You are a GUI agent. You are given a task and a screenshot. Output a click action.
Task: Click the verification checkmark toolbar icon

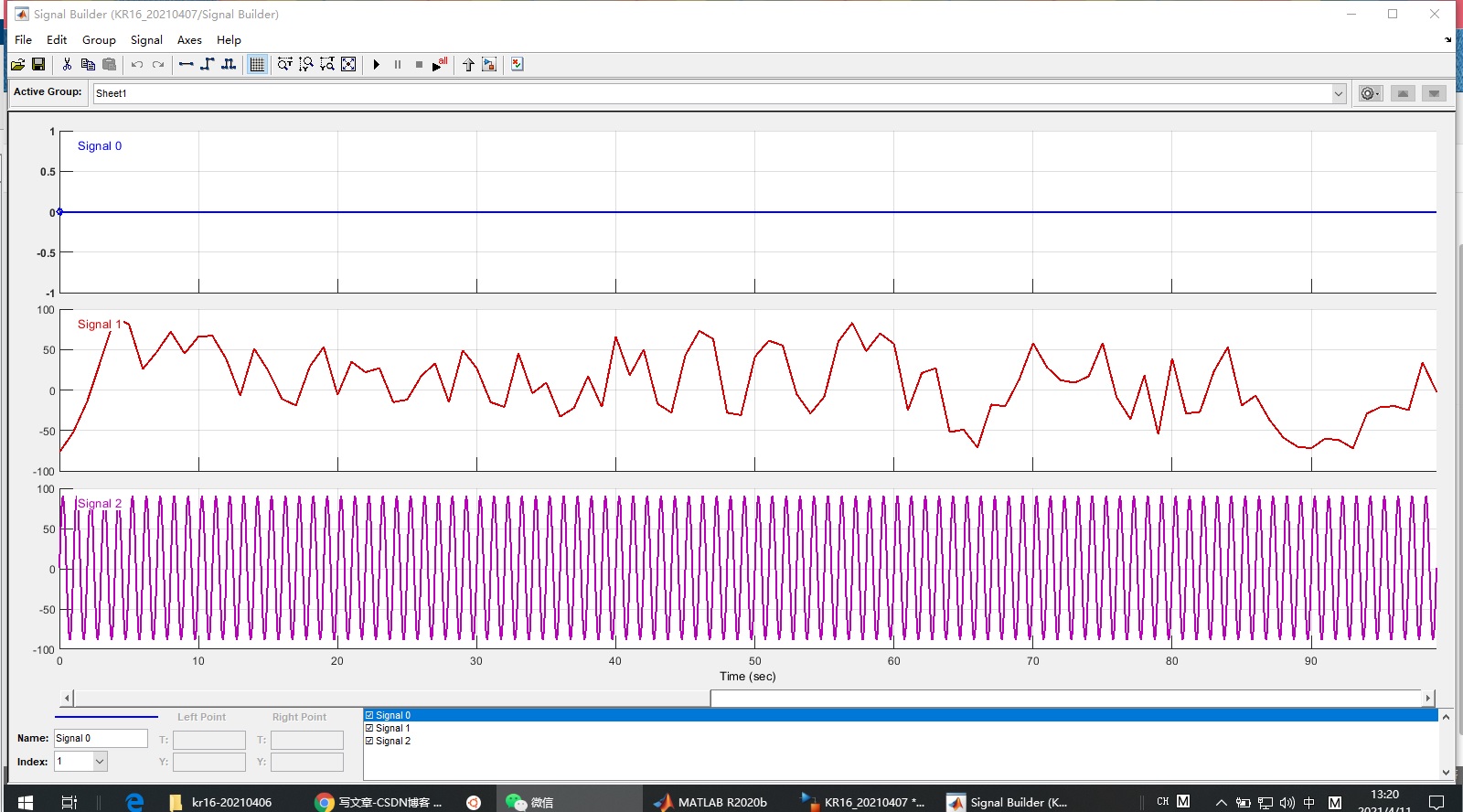pyautogui.click(x=518, y=64)
